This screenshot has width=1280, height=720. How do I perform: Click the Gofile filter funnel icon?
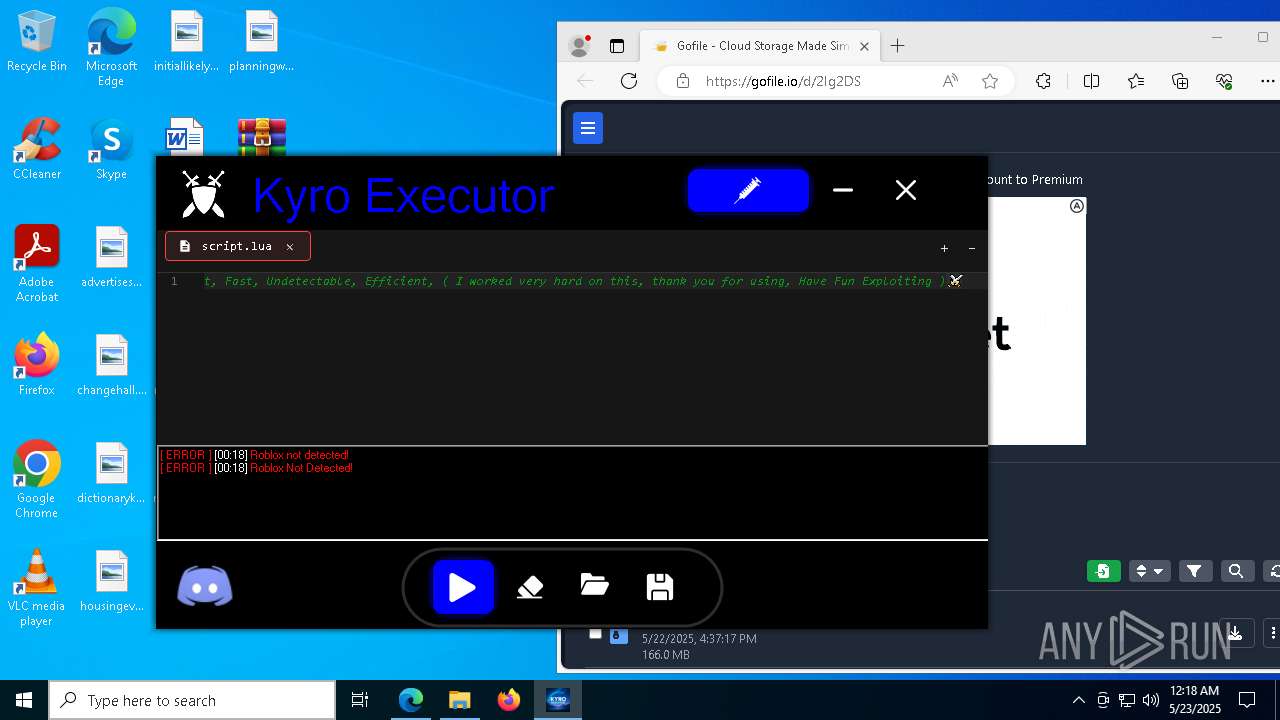(1194, 571)
